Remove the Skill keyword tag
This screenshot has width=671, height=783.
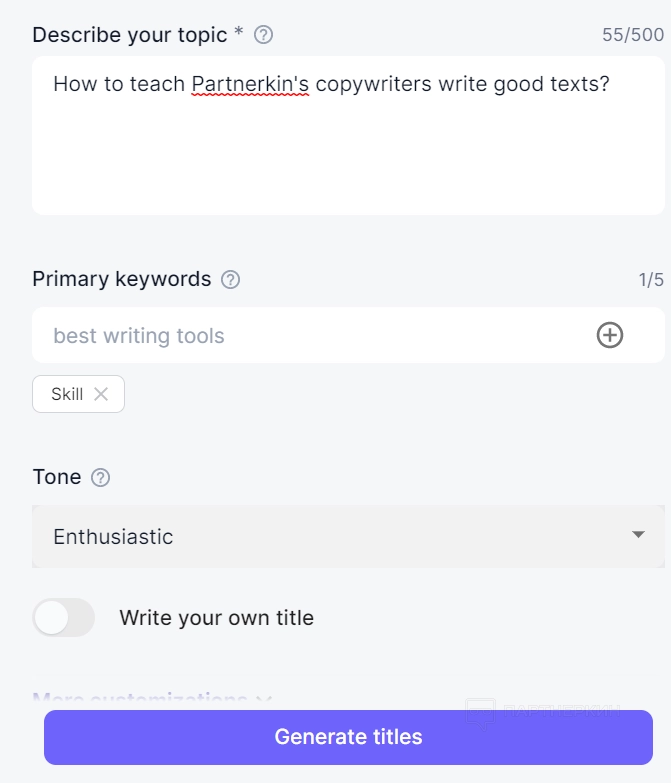(x=101, y=394)
